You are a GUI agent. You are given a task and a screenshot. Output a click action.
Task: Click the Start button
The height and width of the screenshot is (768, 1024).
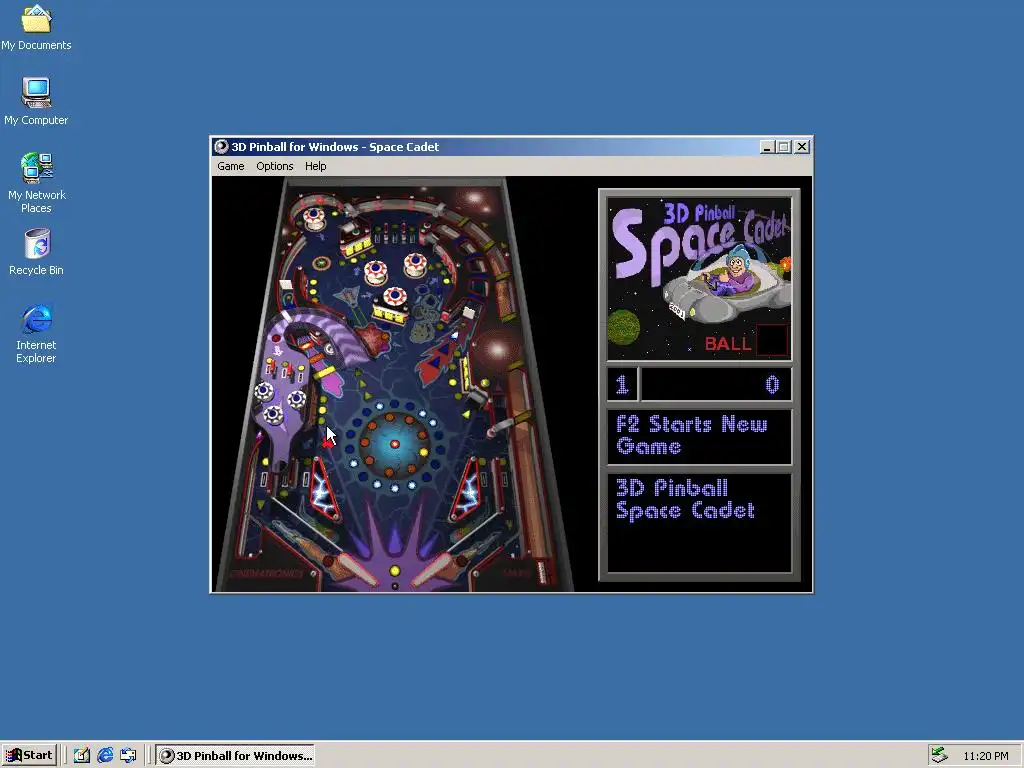pyautogui.click(x=29, y=756)
